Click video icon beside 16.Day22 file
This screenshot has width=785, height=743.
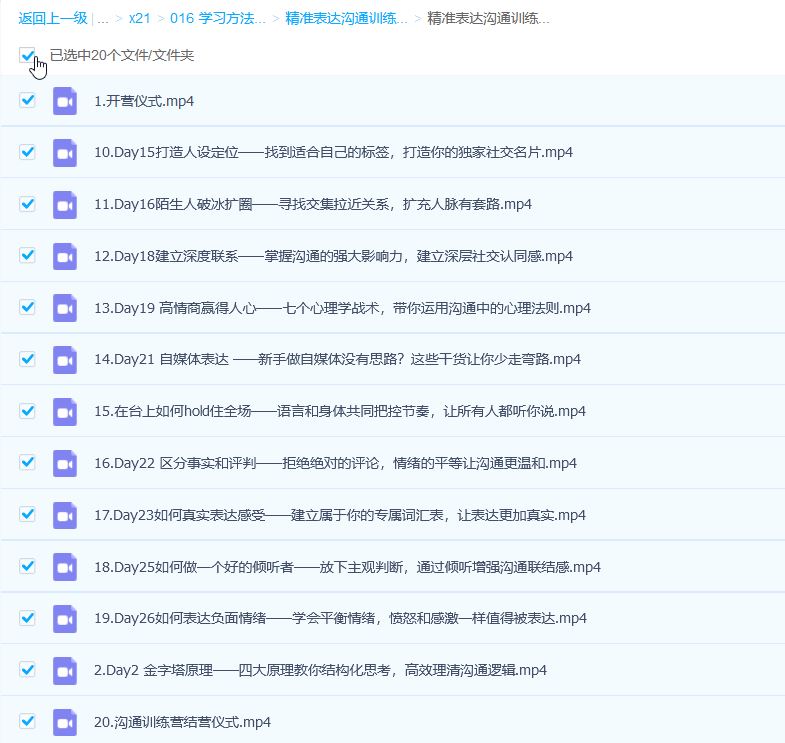tap(65, 463)
